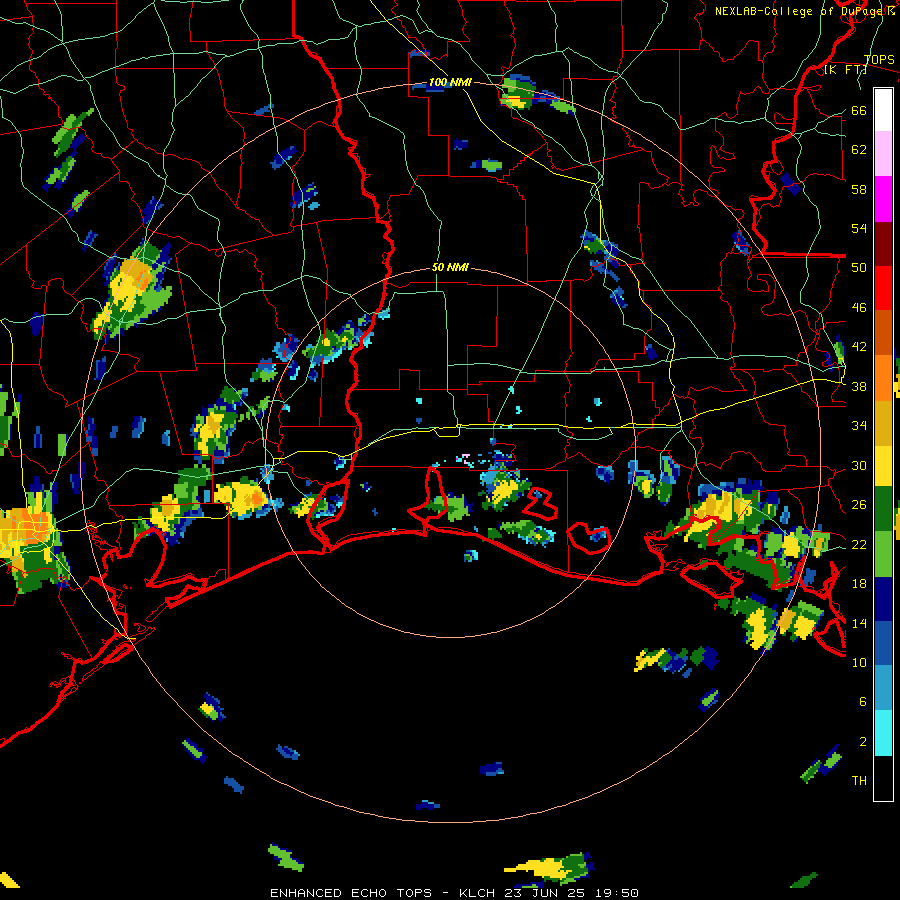The image size is (900, 900).
Task: Select the "54" legend value
Action: 859,228
